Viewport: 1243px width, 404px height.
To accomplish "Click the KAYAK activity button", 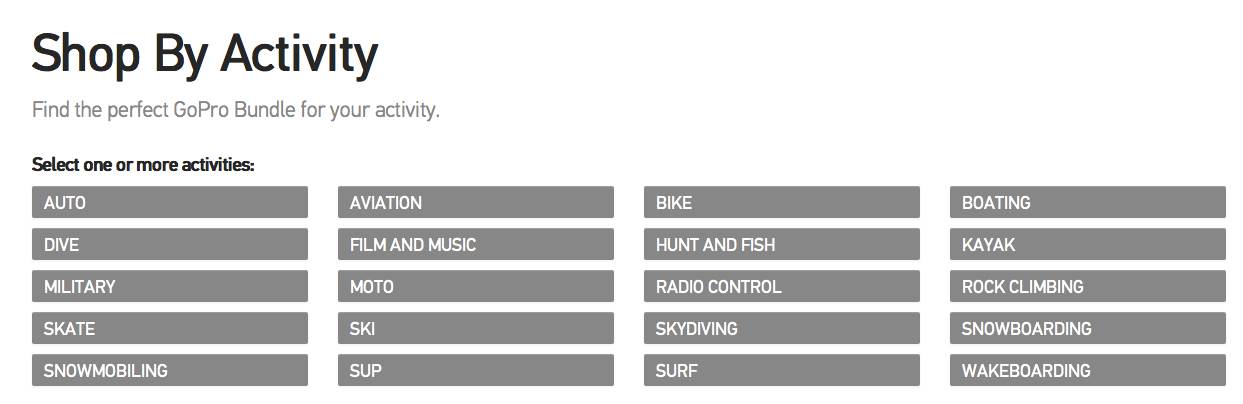I will 1087,244.
